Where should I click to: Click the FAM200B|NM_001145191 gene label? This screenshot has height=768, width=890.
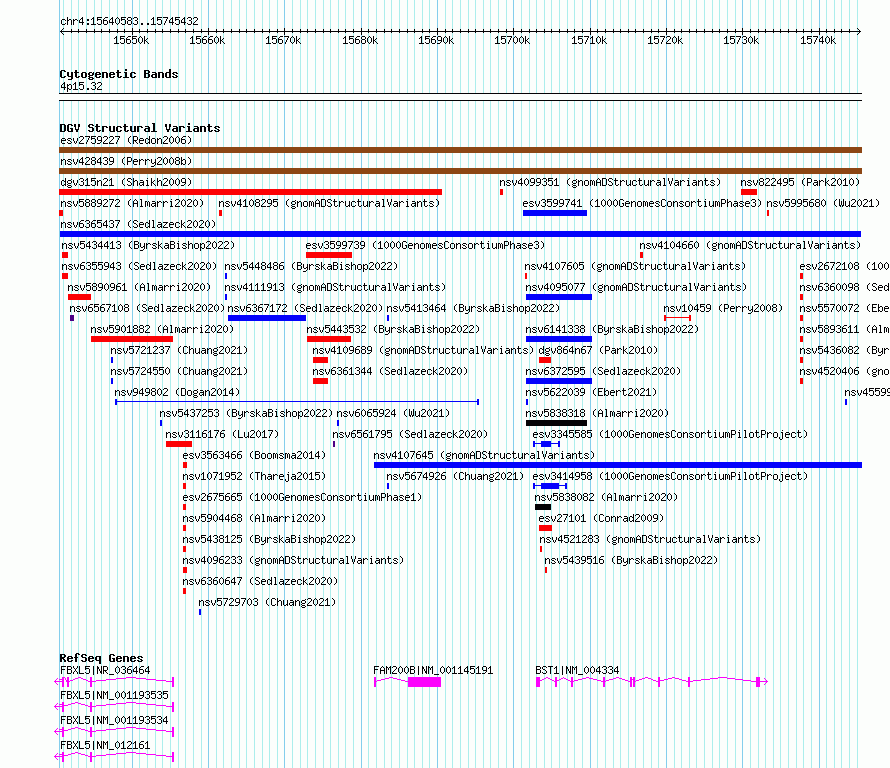click(433, 670)
